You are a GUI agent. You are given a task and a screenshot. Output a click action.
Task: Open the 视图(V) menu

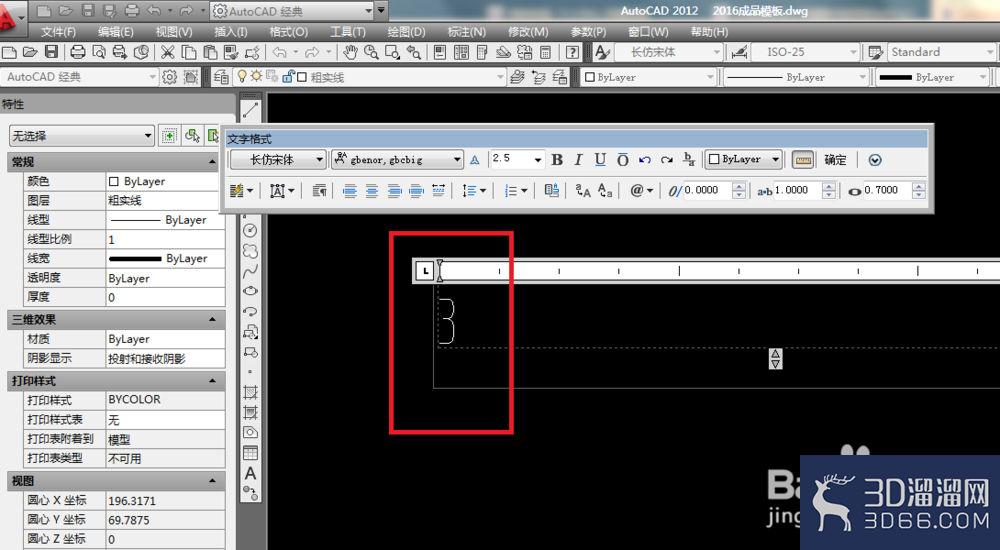[173, 32]
